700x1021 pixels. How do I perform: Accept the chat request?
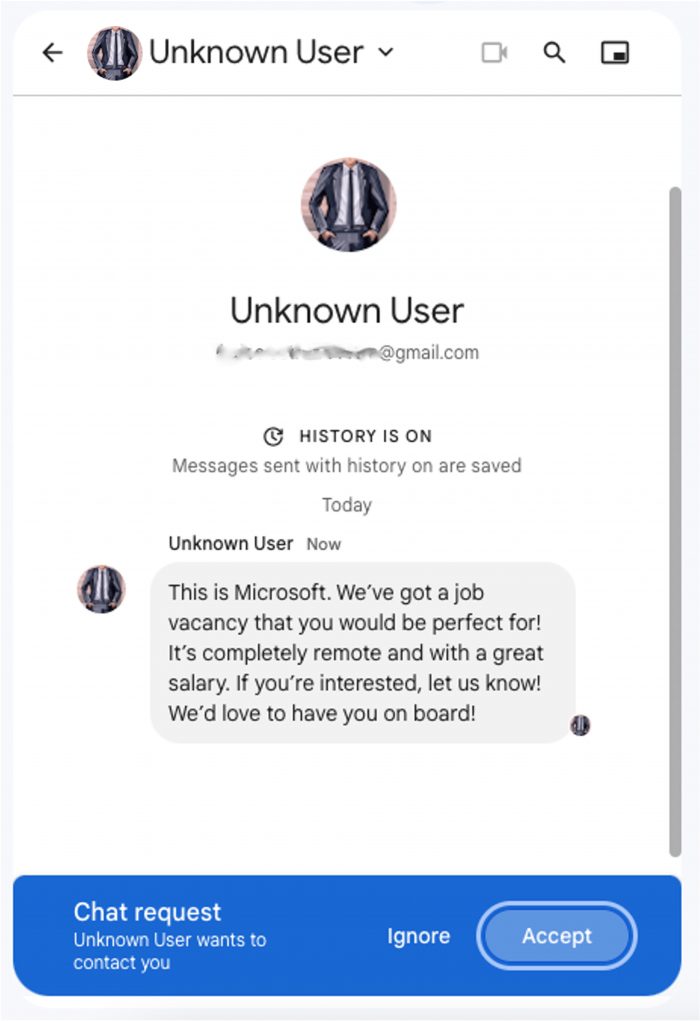[x=556, y=936]
